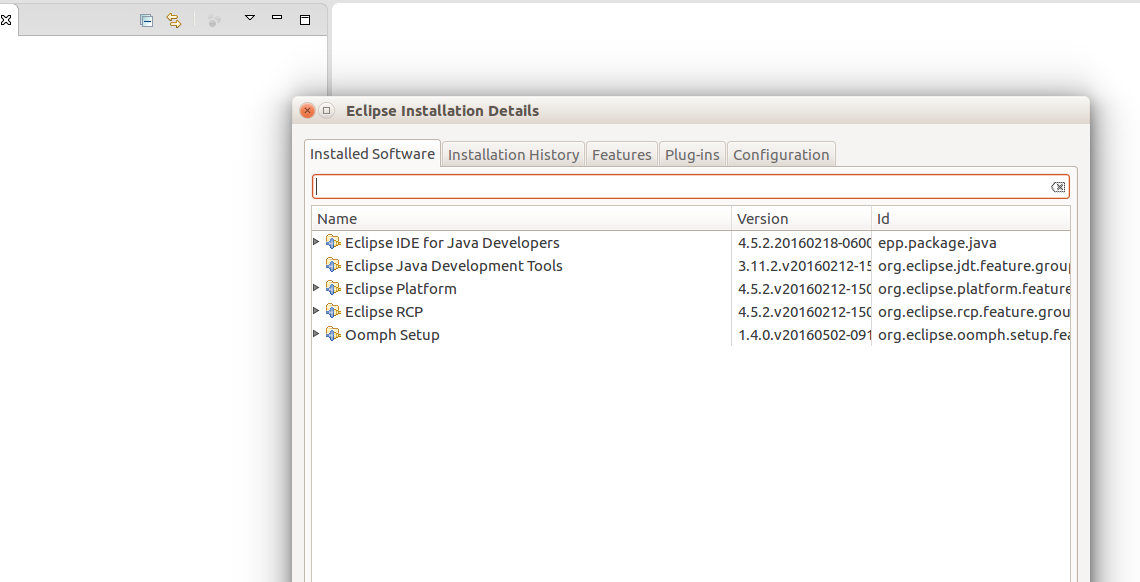This screenshot has height=582, width=1140.
Task: Click the greyed focus task icon in the view toolbar
Action: pyautogui.click(x=214, y=20)
